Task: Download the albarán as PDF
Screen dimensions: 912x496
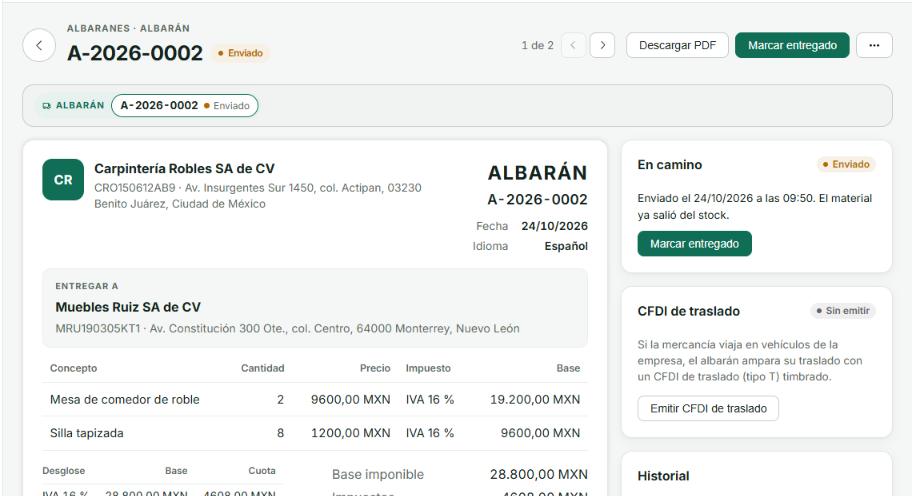Action: pos(677,45)
